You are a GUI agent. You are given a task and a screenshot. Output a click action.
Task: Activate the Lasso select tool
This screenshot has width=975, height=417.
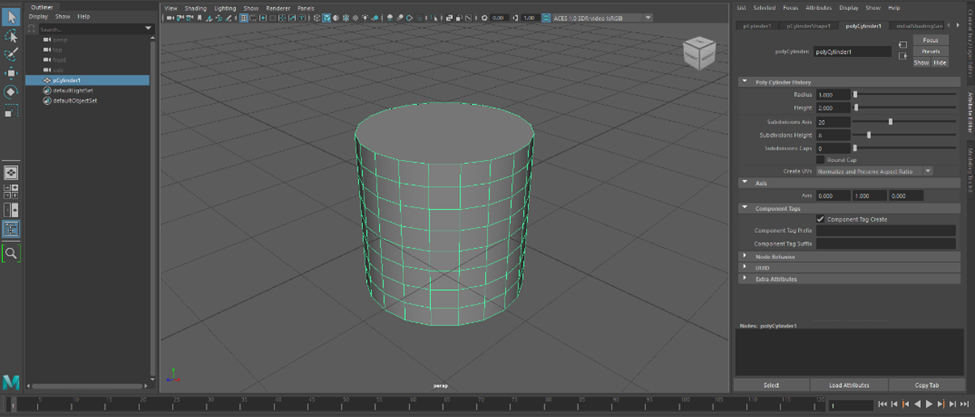click(x=11, y=37)
